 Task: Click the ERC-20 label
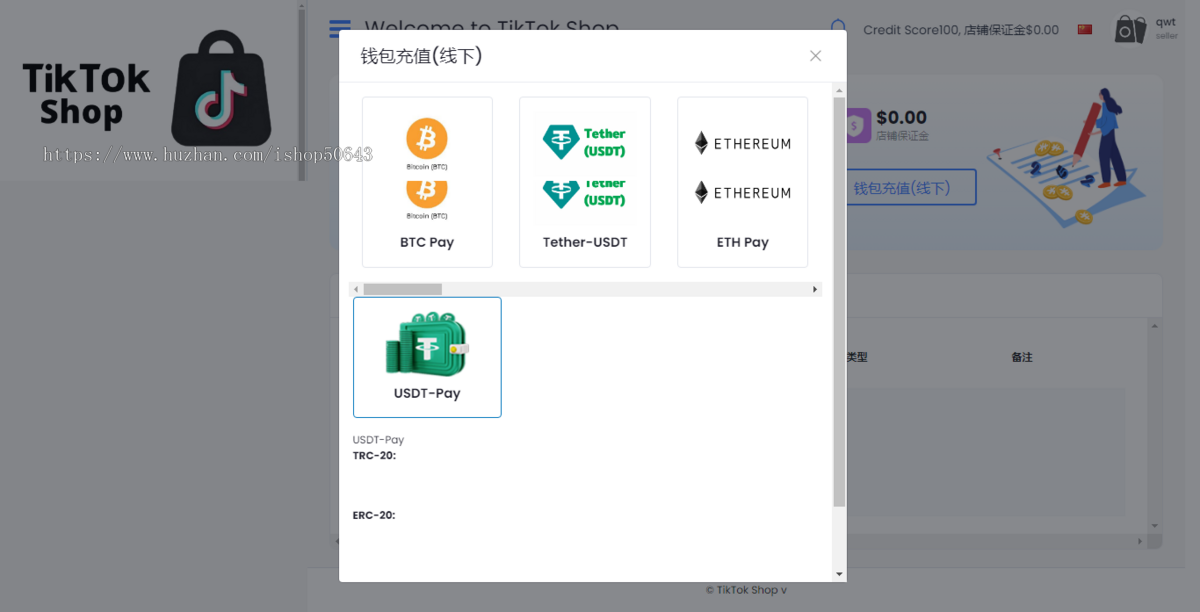[374, 516]
